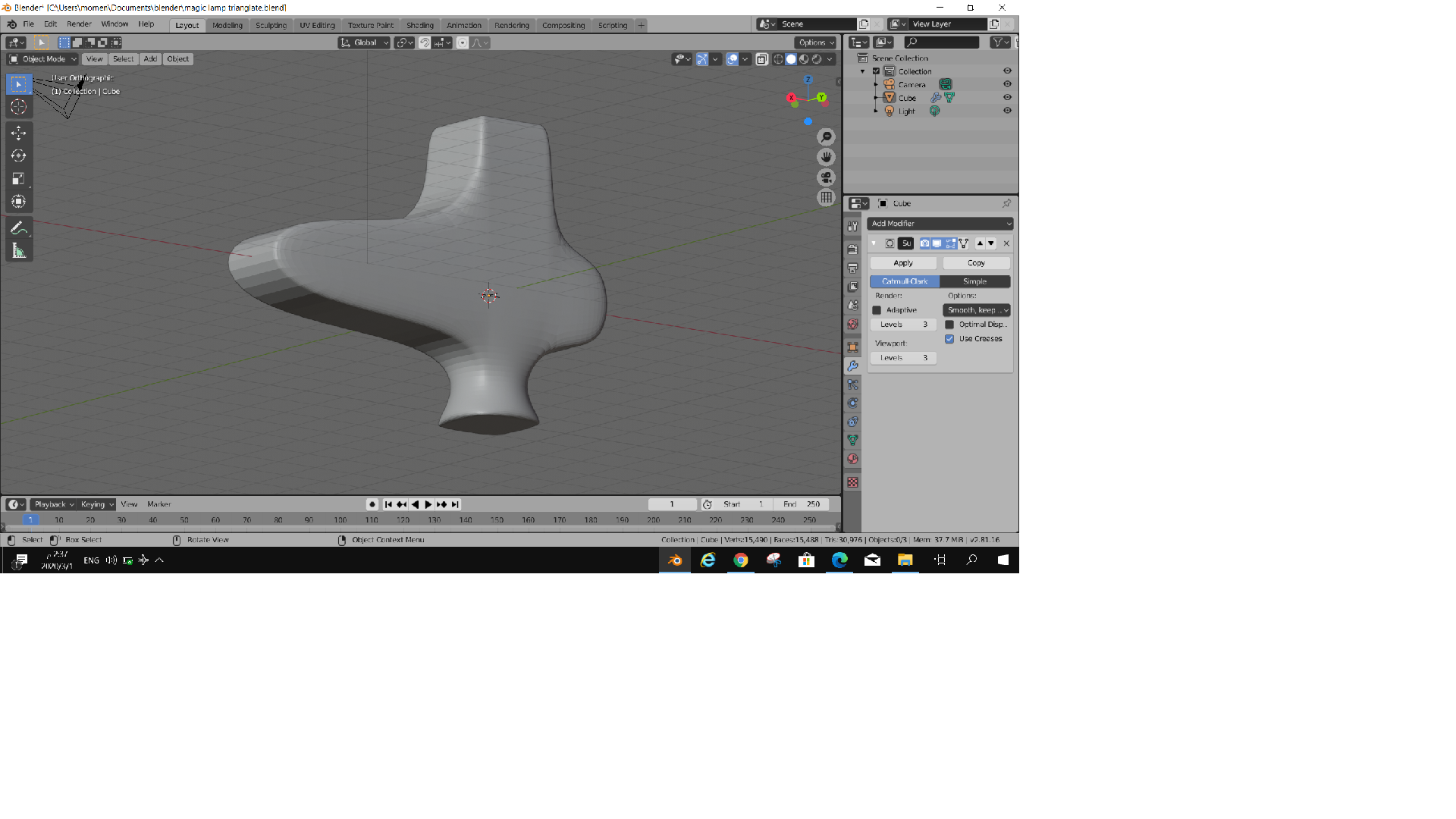This screenshot has width=1456, height=819.
Task: Open the Material properties tab
Action: [852, 459]
